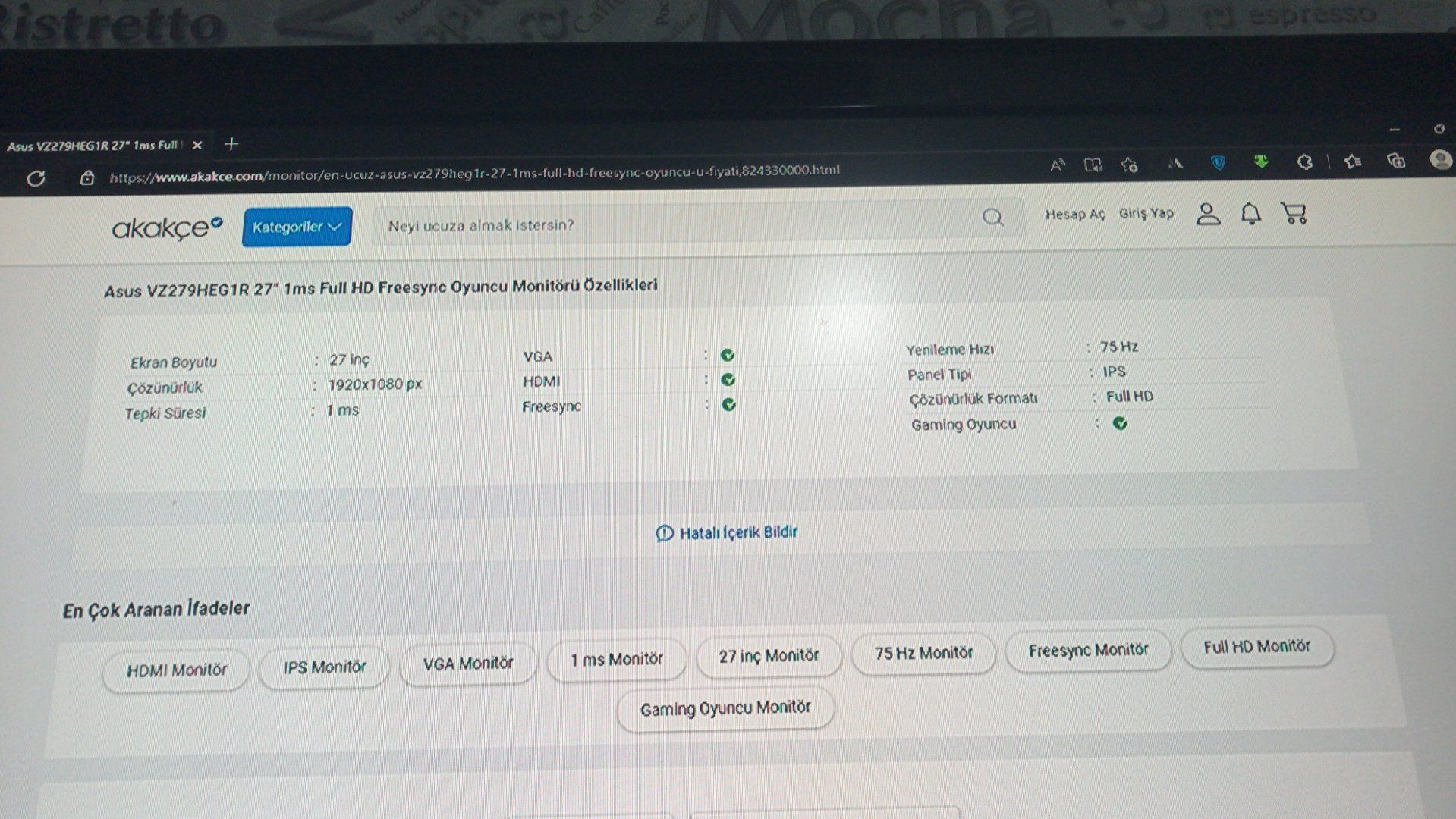Click the 'Ekran Boyutu' spec label

[x=173, y=362]
